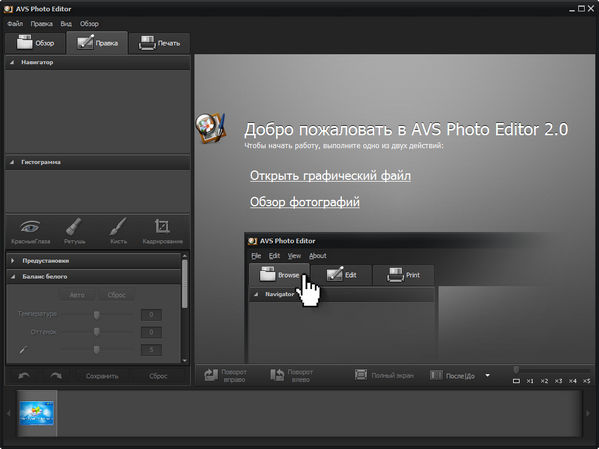This screenshot has width=599, height=449.
Task: Open the Обзор menu in menu bar
Action: pos(89,24)
